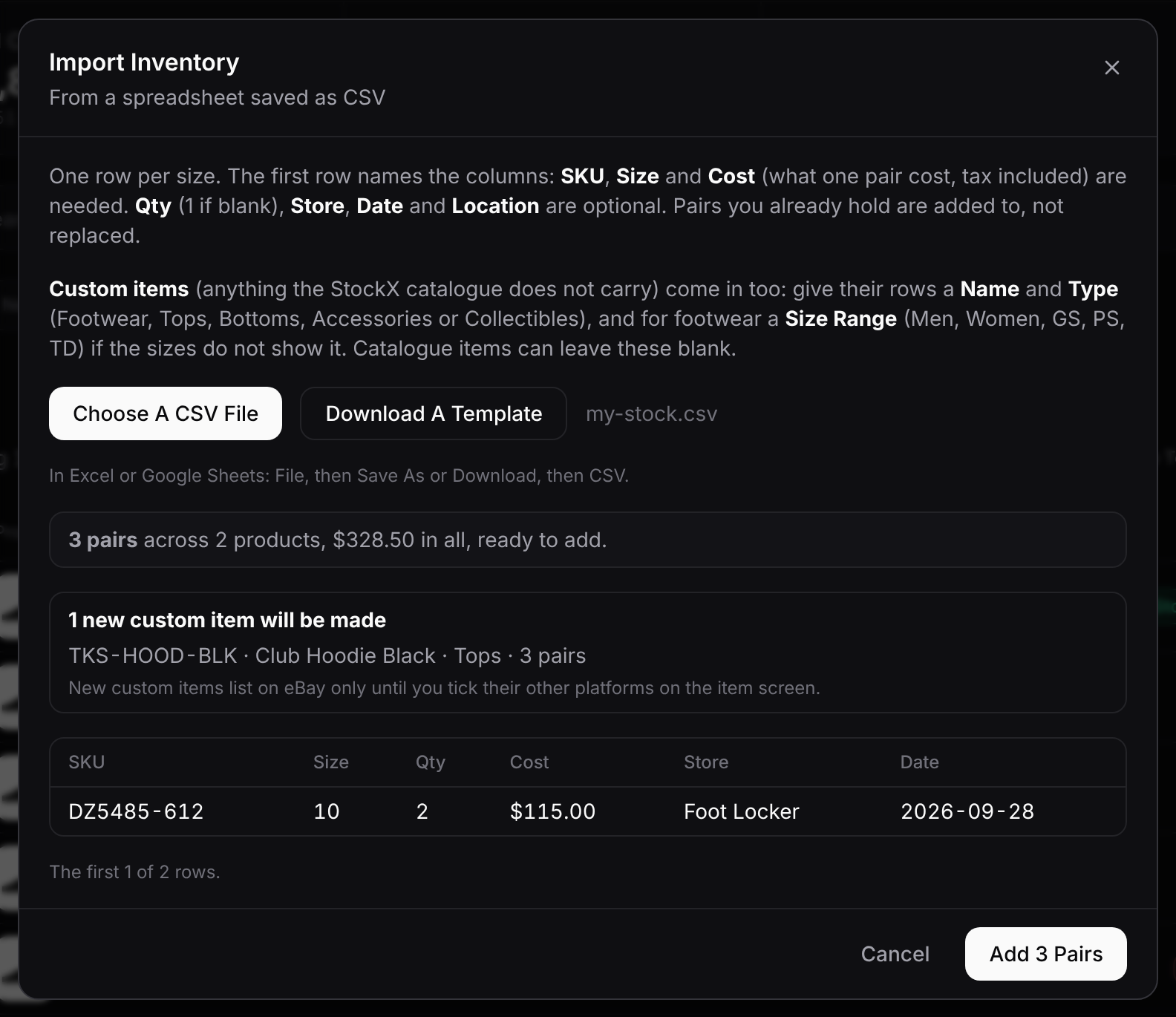
Task: Select the my-stock.csv file name
Action: 651,413
